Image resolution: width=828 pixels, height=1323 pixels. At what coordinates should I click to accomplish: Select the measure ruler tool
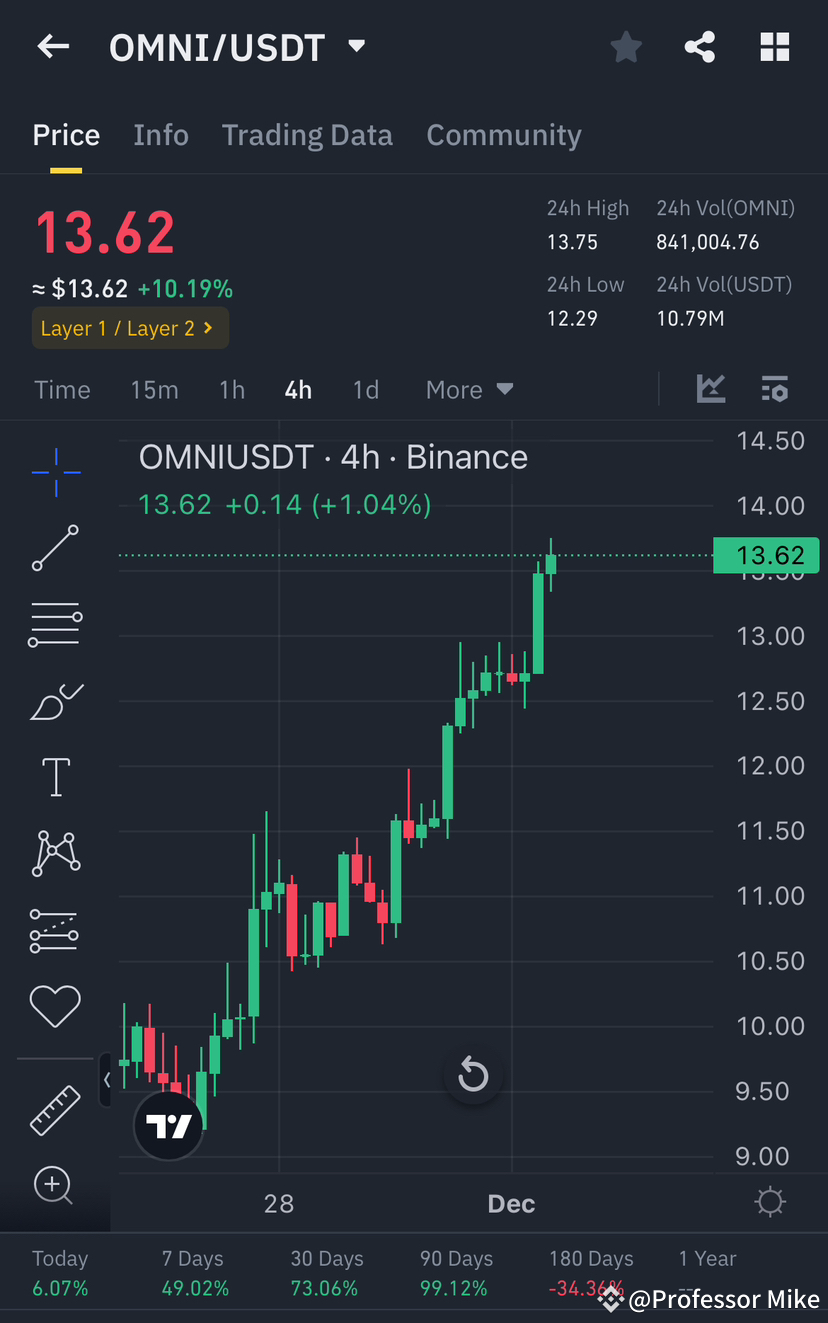point(55,1110)
